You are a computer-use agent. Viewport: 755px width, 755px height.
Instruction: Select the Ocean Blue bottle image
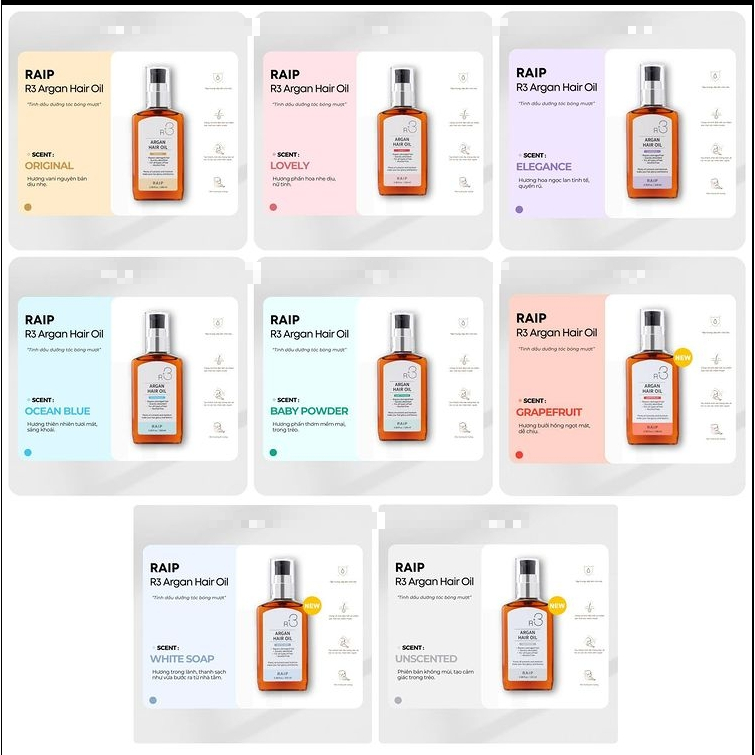[157, 377]
